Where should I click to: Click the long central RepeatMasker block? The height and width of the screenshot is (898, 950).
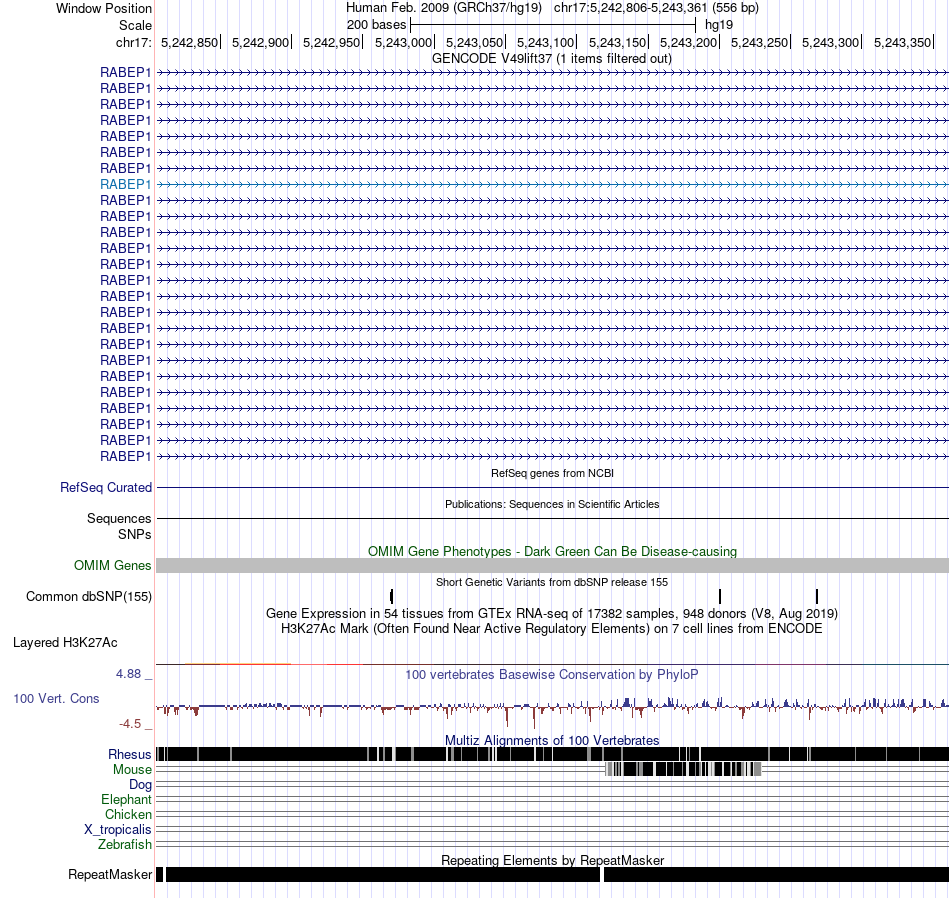382,874
